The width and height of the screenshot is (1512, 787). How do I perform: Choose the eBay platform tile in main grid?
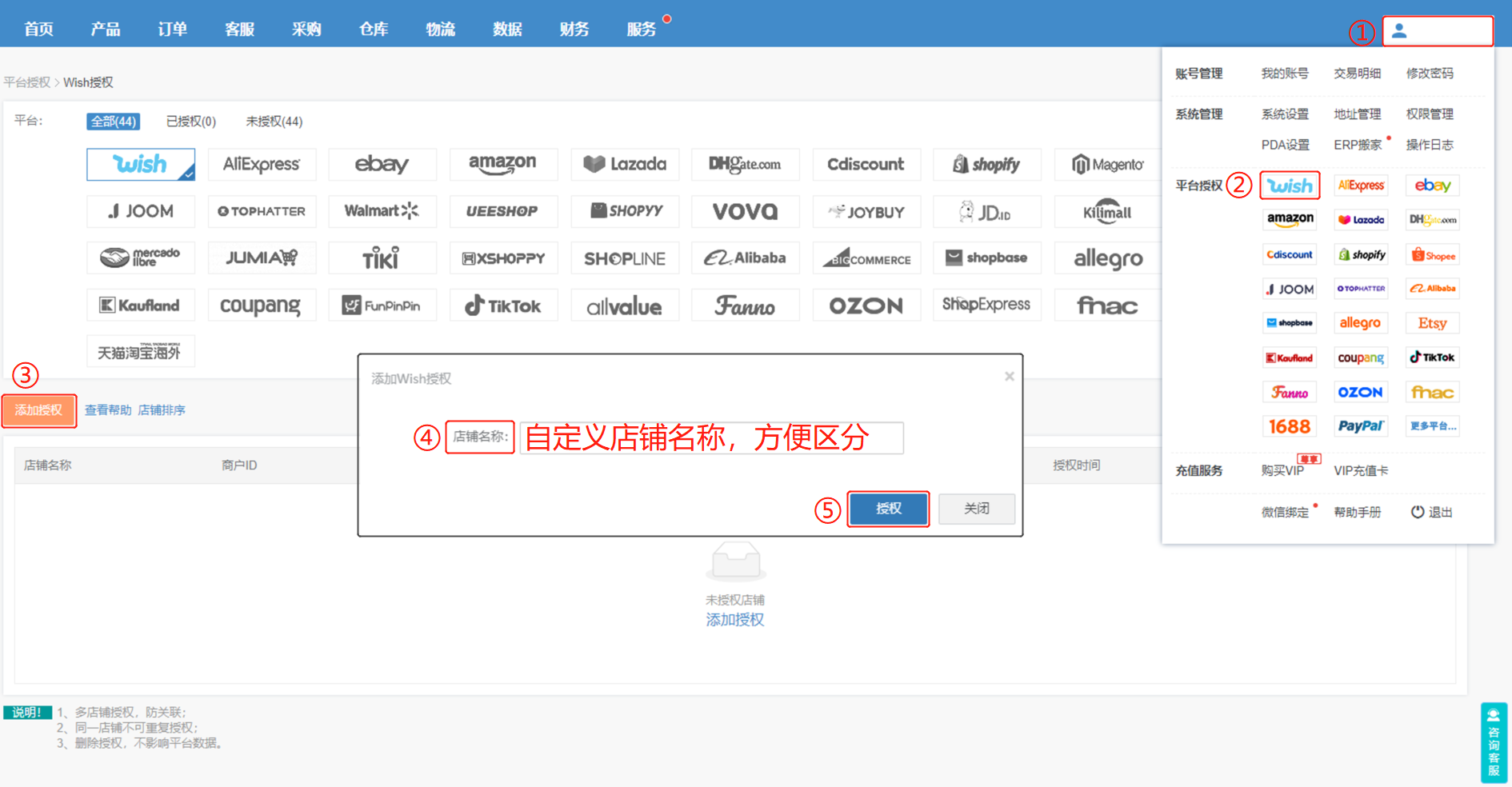pyautogui.click(x=382, y=165)
